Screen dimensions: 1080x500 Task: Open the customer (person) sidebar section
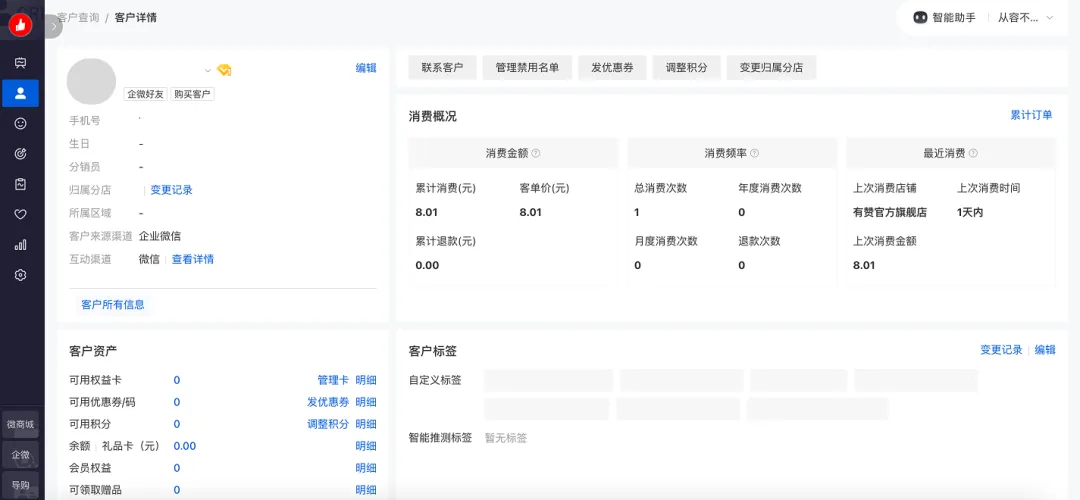point(20,93)
